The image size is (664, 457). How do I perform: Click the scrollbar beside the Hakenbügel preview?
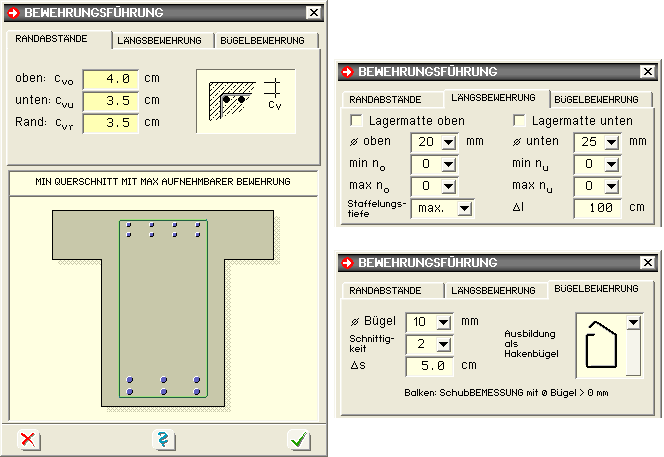tap(632, 345)
